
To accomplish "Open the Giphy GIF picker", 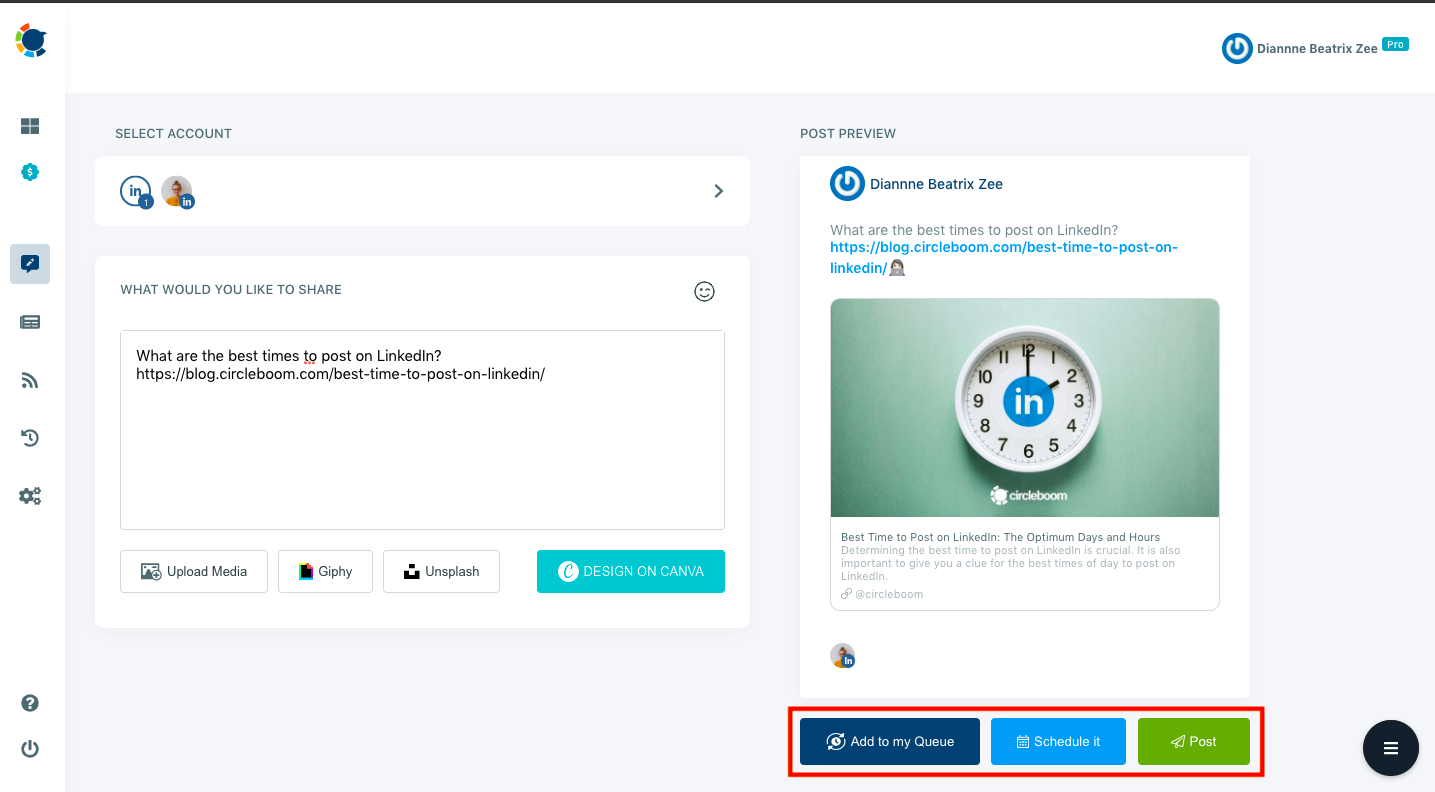I will [x=325, y=571].
